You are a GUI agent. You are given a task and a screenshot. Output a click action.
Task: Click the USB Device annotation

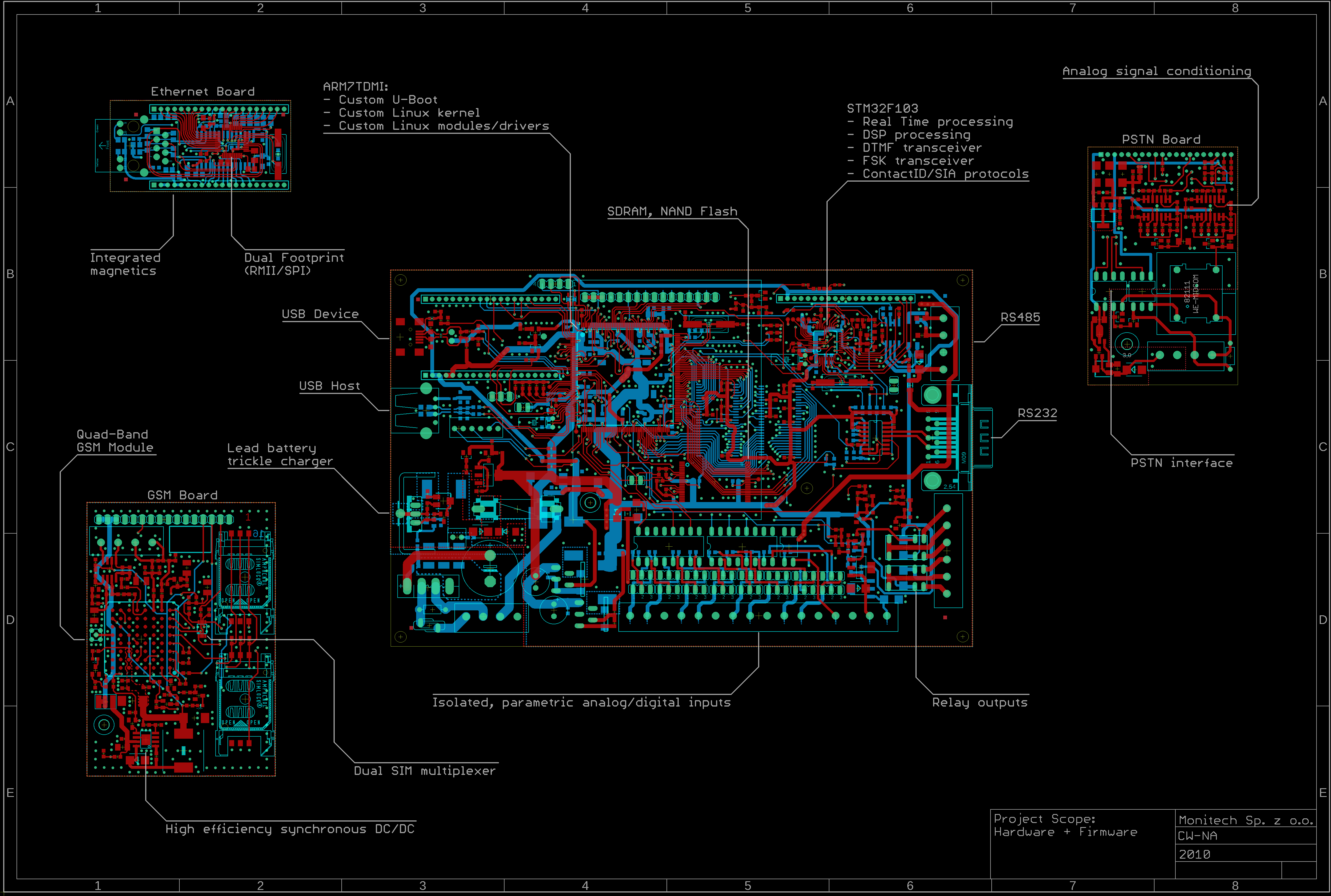pos(320,314)
